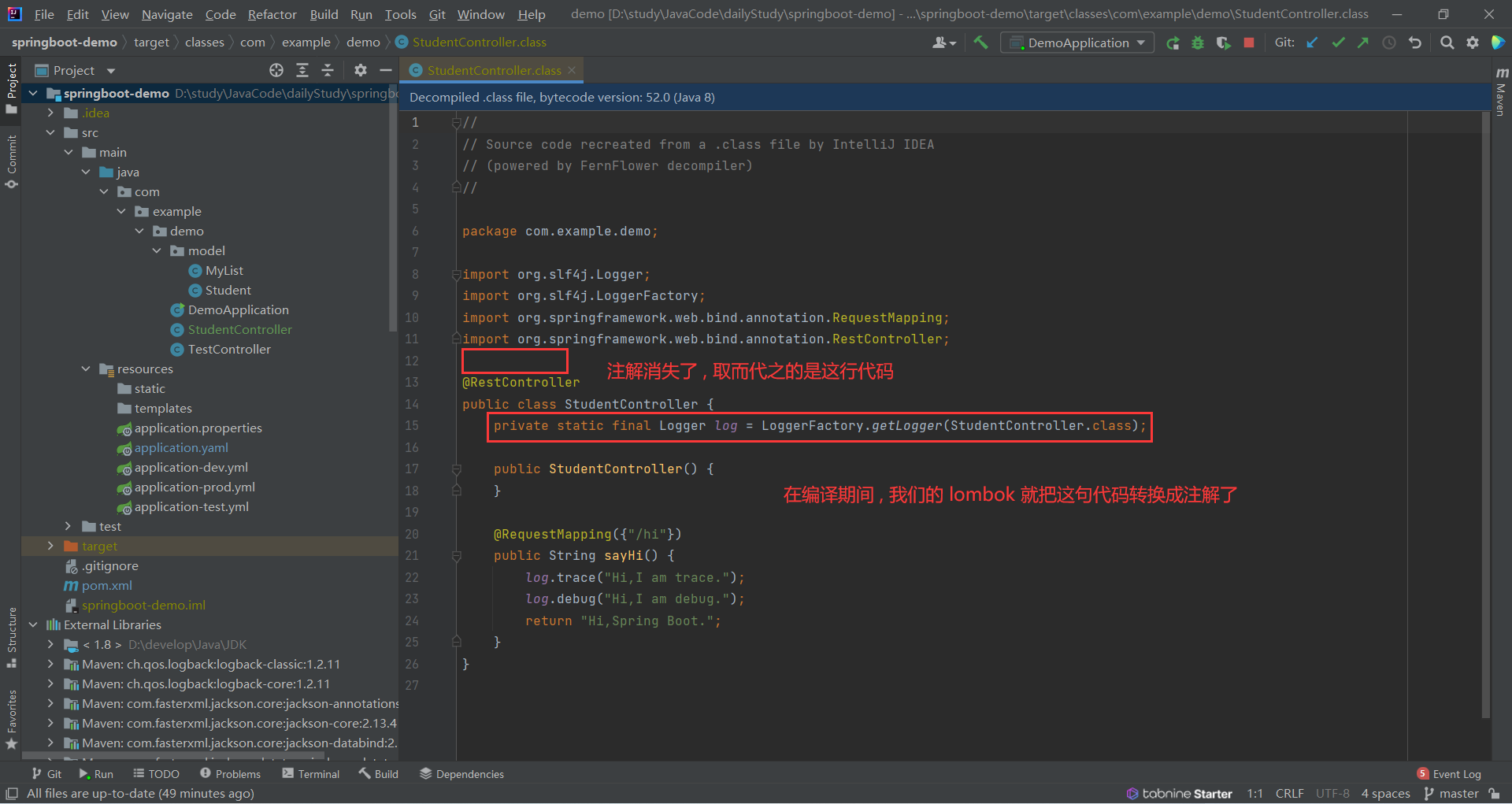Change the CRLF line separator
This screenshot has width=1512, height=804.
tap(1290, 794)
